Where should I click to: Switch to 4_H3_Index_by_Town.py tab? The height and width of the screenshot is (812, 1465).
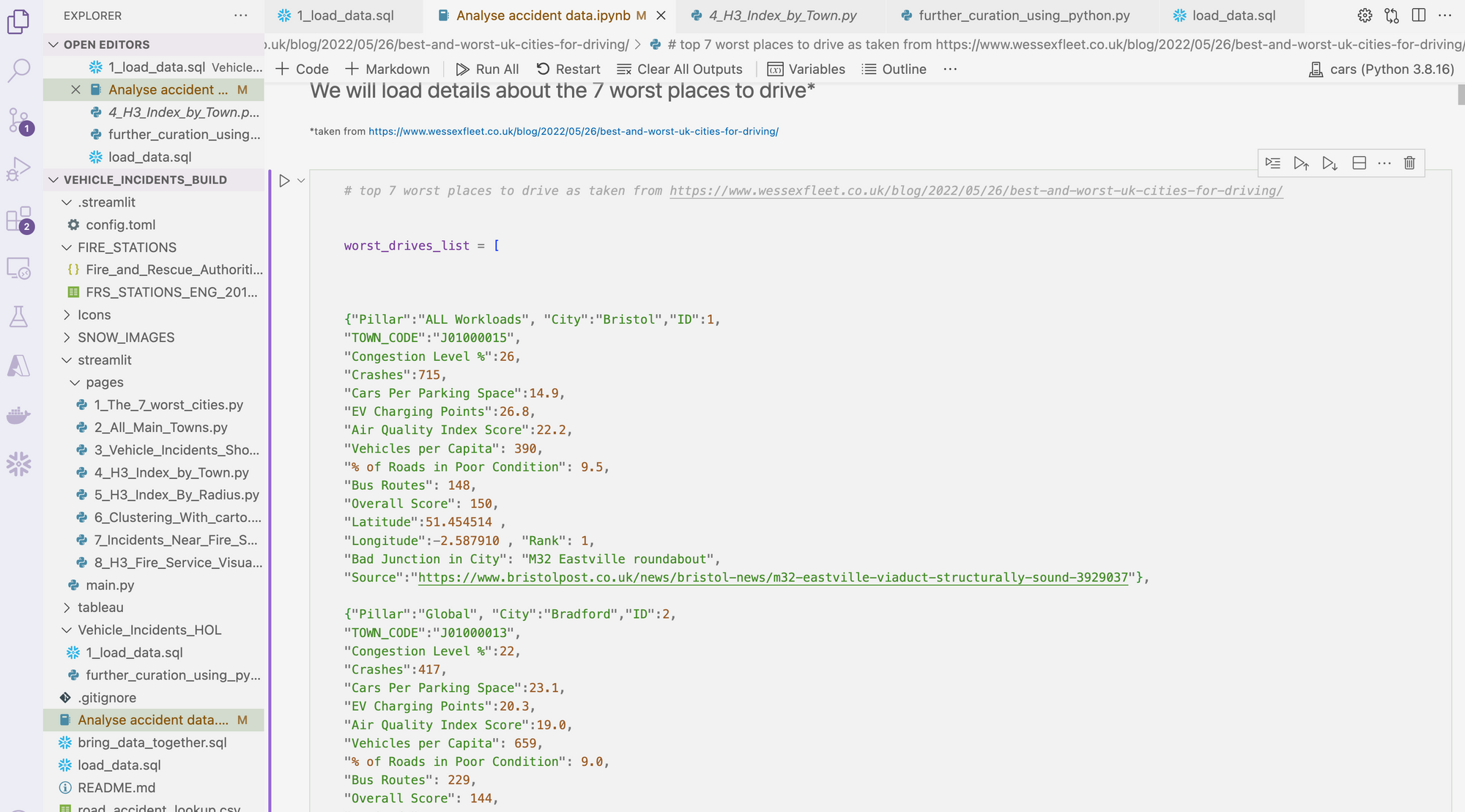coord(782,15)
